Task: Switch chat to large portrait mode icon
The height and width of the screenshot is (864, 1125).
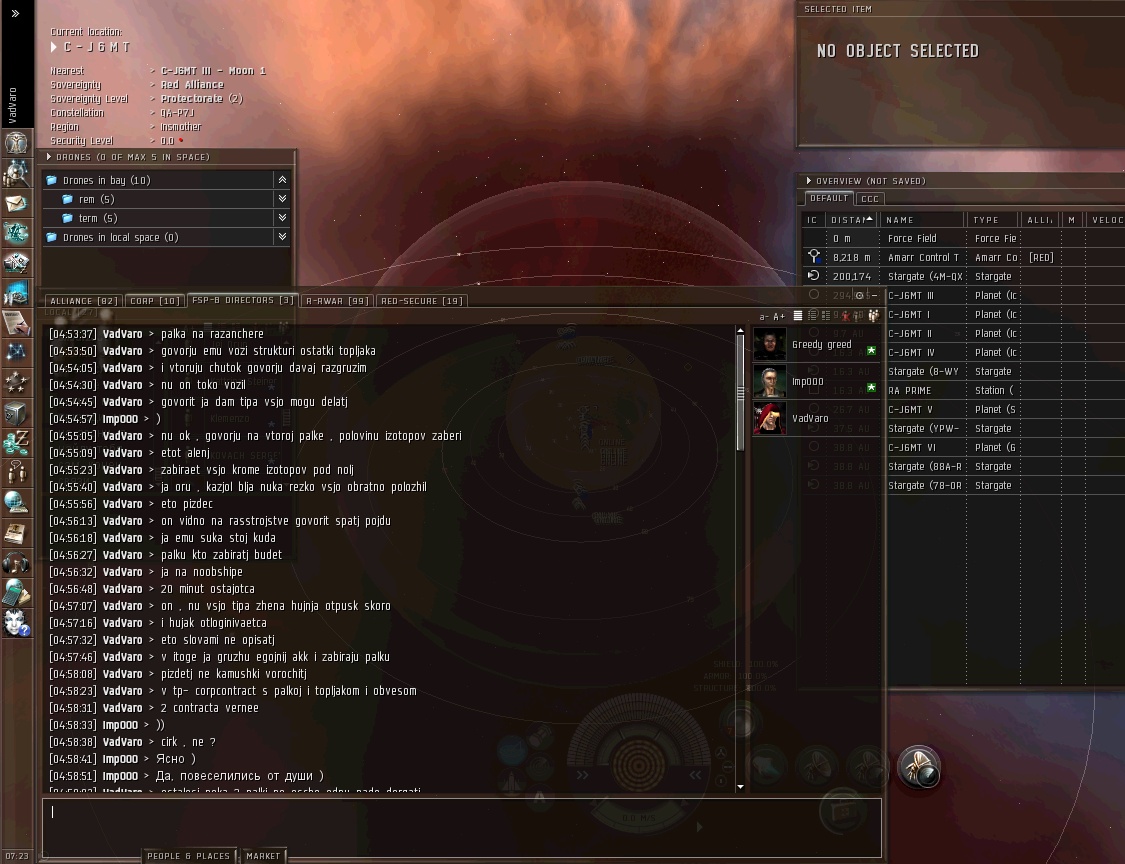Action: 826,316
